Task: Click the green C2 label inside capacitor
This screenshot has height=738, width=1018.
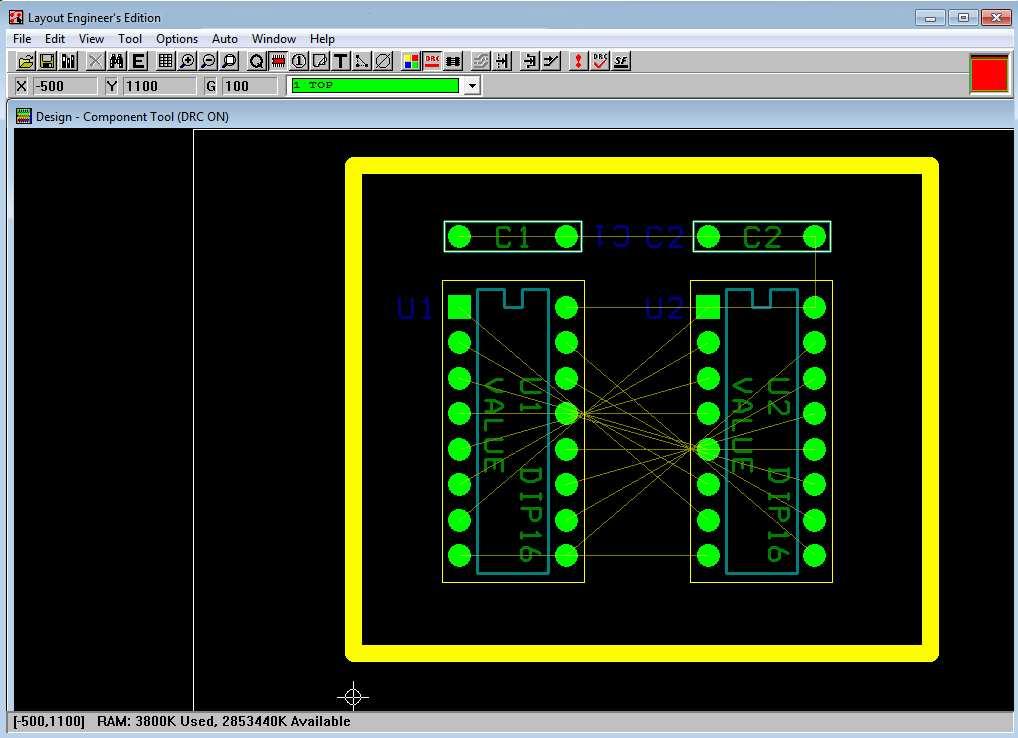Action: 762,237
